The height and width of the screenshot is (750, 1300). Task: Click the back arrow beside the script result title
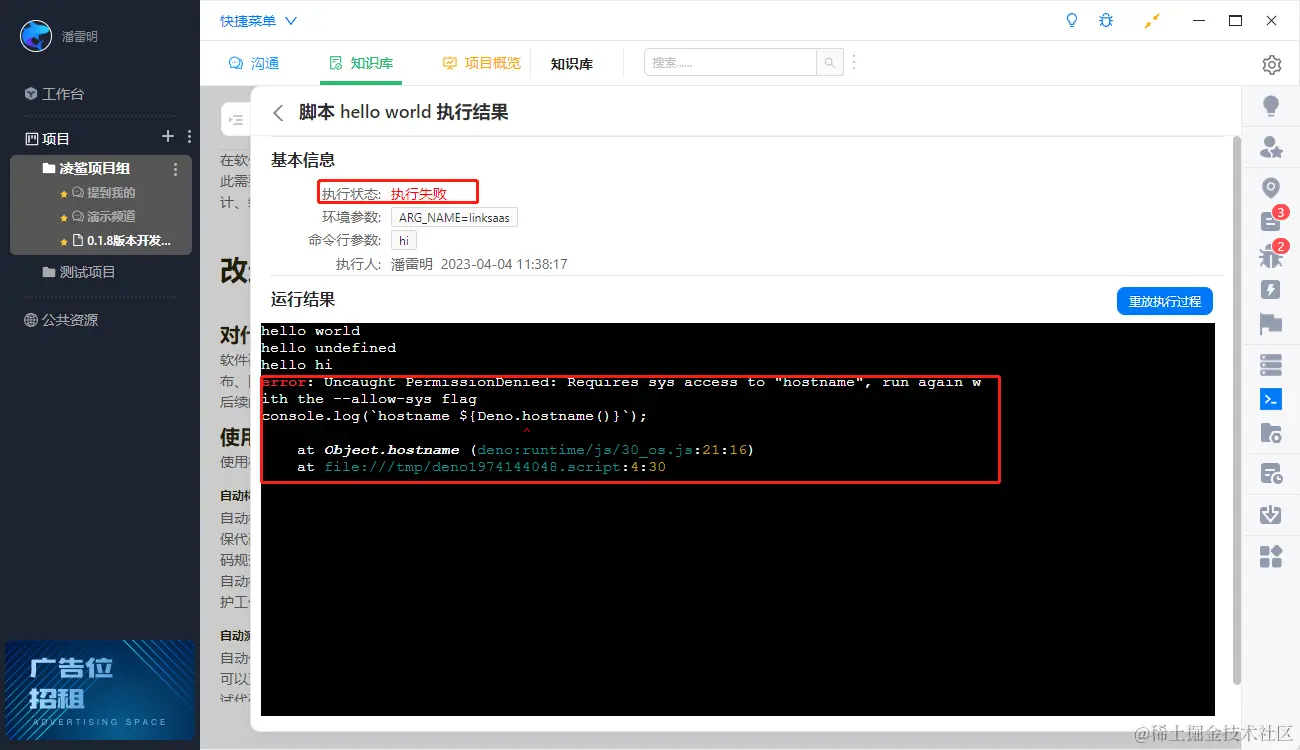(x=279, y=113)
